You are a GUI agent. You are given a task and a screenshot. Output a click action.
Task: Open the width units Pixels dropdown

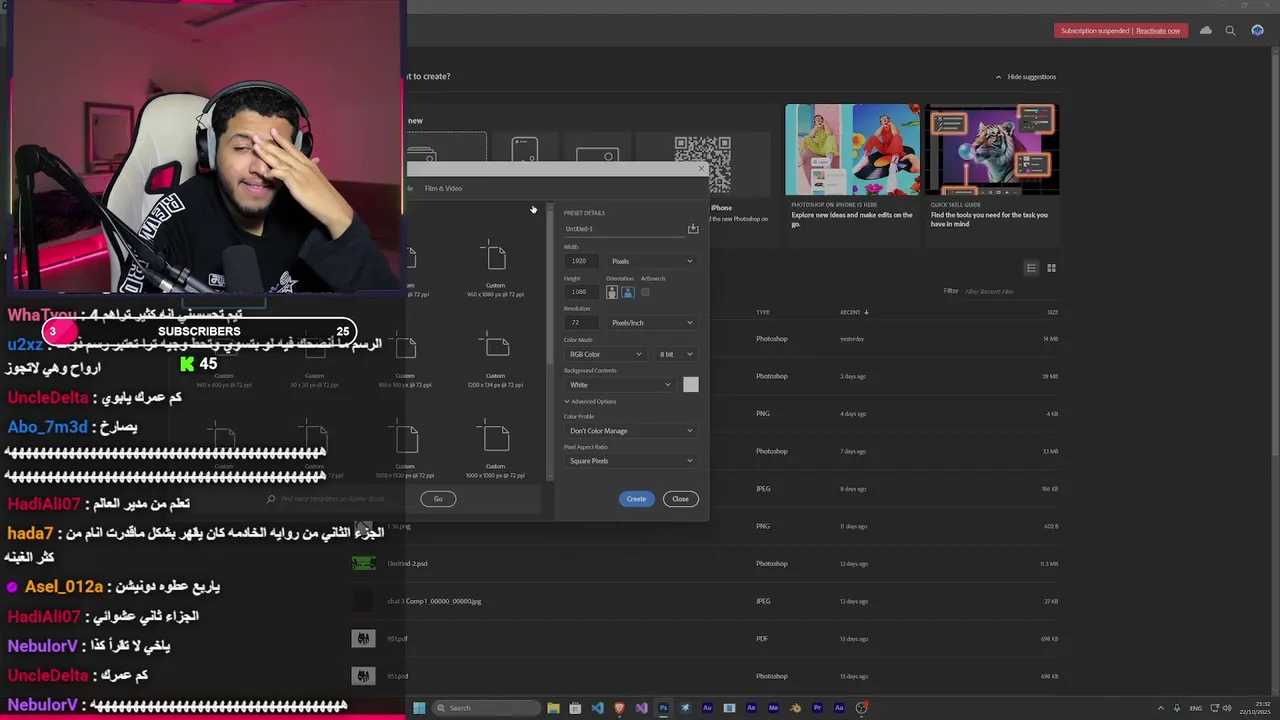tap(651, 261)
